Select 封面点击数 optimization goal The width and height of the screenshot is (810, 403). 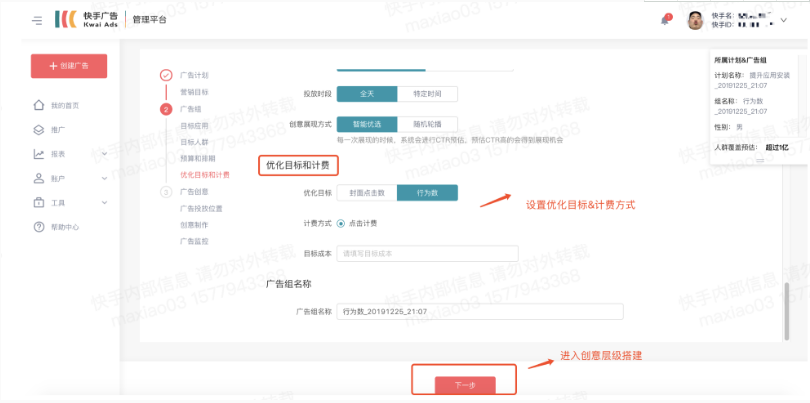[x=367, y=193]
